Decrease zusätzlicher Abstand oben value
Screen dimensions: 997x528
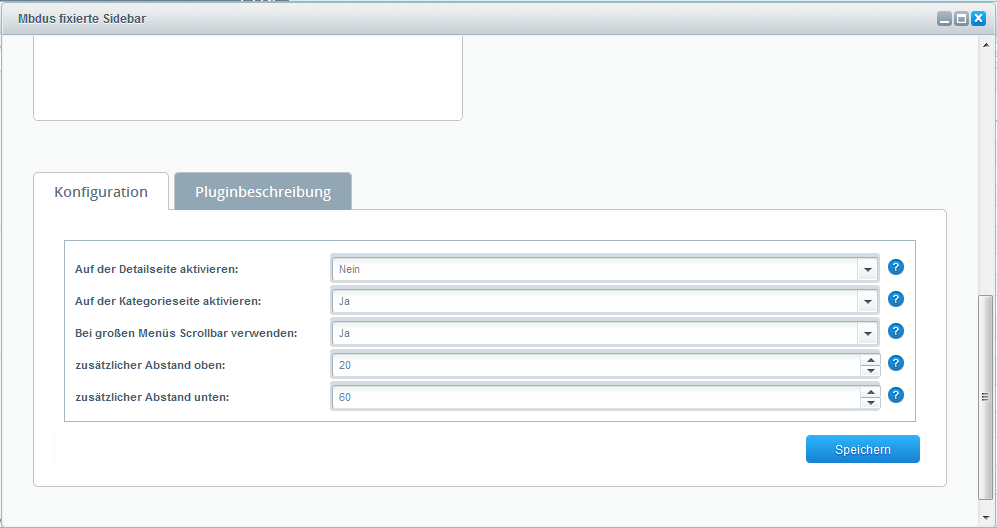(x=870, y=371)
